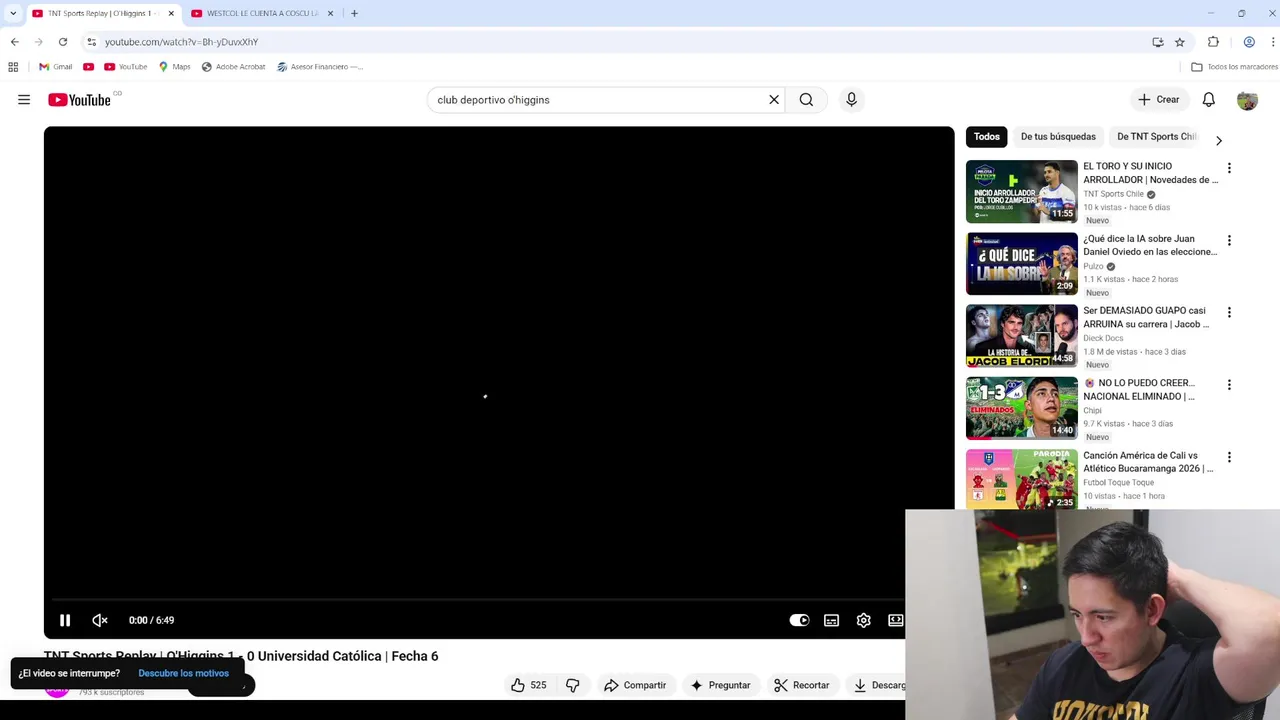Image resolution: width=1280 pixels, height=720 pixels.
Task: Toggle autoplay switch in player
Action: point(799,620)
